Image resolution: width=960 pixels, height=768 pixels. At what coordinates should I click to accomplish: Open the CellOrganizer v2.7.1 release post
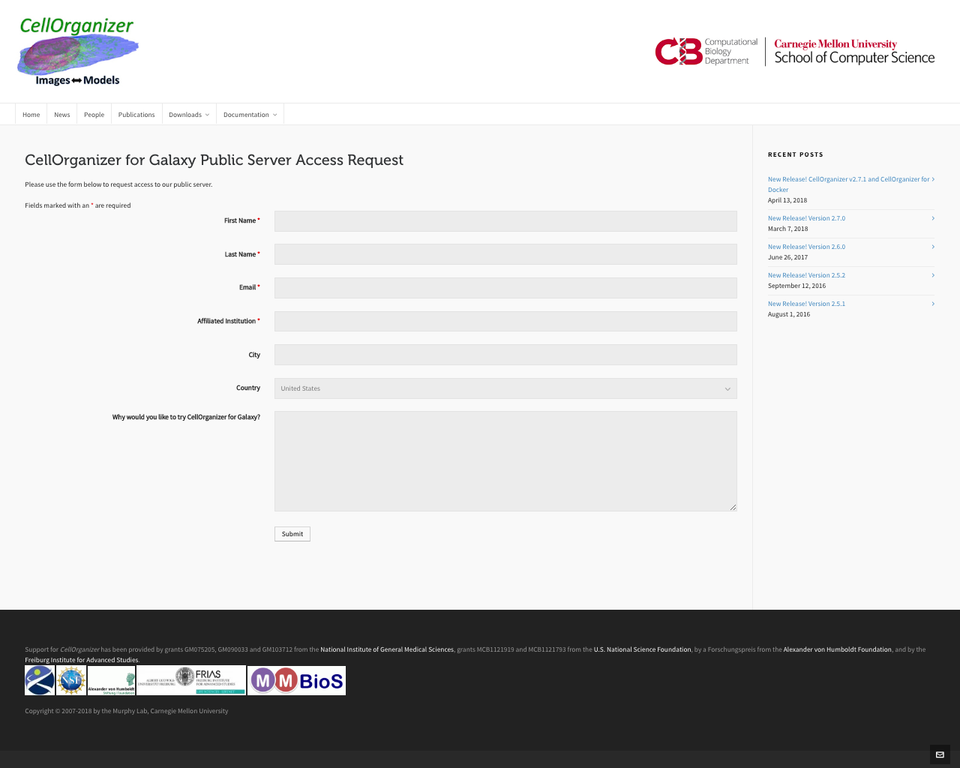click(849, 184)
